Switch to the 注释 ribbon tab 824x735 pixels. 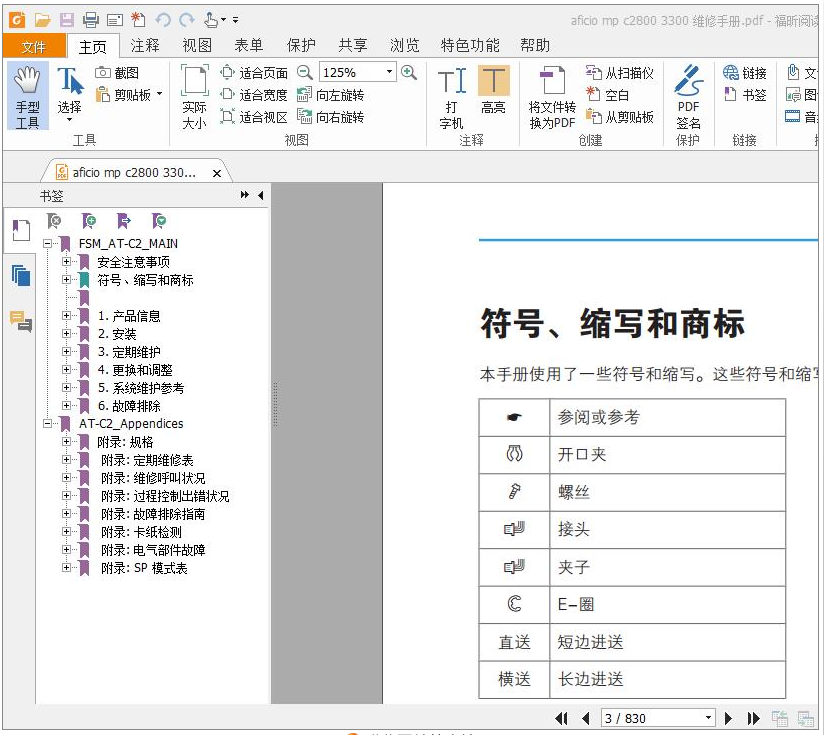tap(145, 46)
